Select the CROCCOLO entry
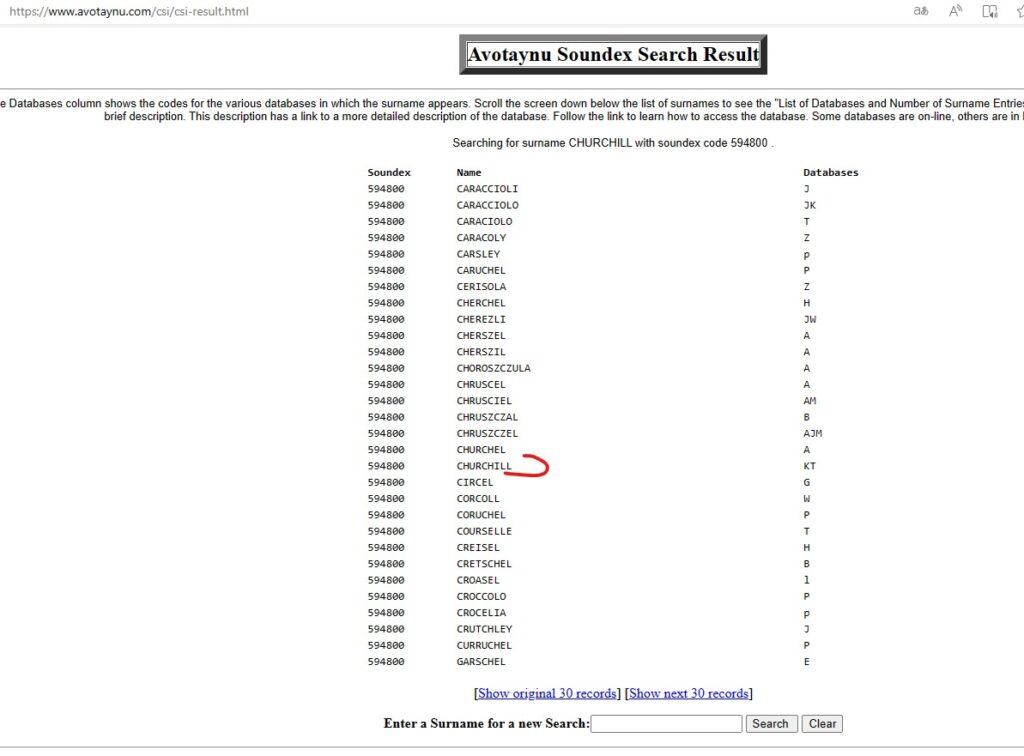Image resolution: width=1024 pixels, height=756 pixels. tap(481, 597)
